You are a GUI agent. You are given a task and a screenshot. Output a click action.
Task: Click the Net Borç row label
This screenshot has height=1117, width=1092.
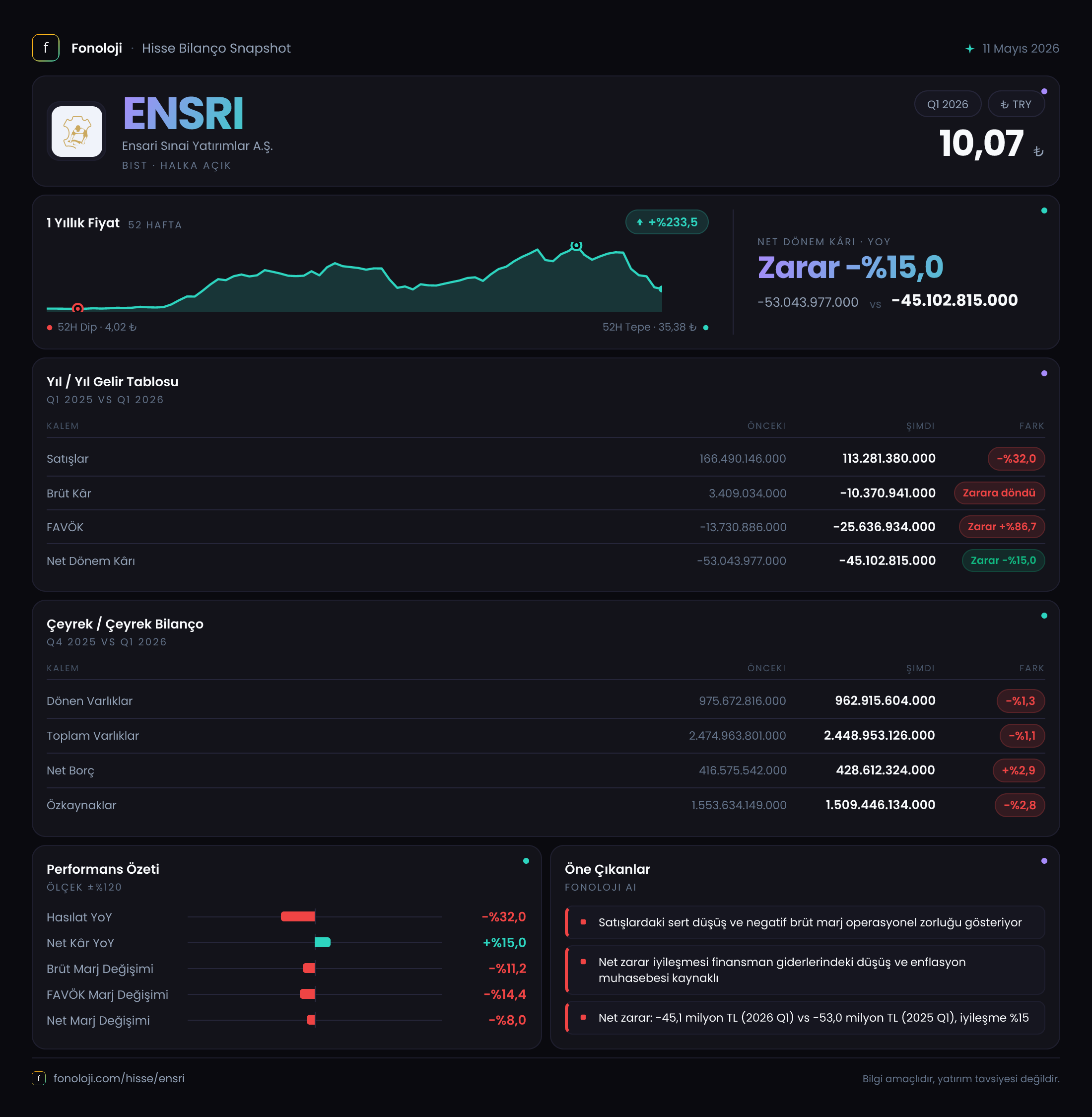[70, 771]
